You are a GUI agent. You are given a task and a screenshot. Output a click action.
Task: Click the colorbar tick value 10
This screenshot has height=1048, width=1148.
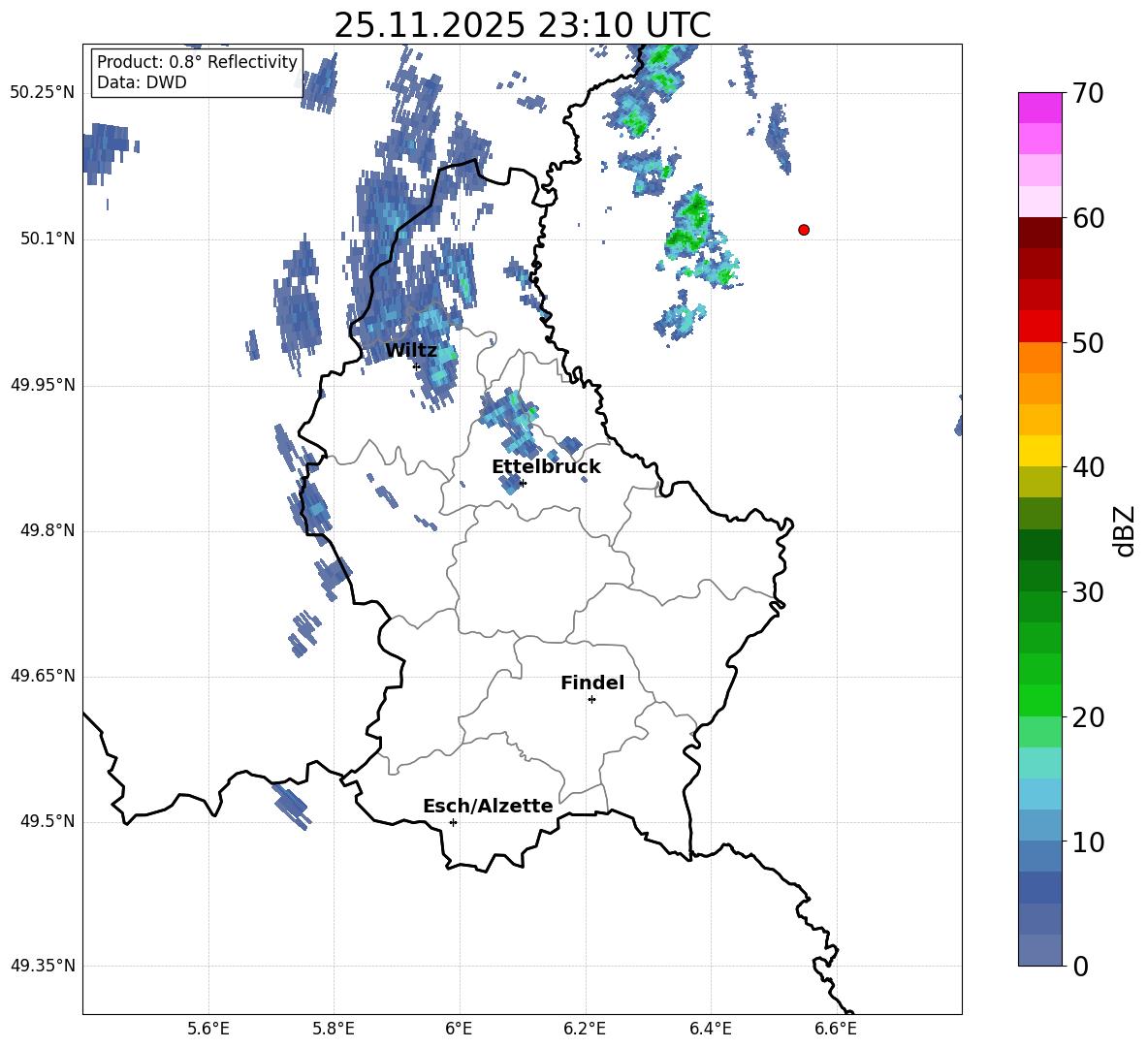(x=1088, y=842)
